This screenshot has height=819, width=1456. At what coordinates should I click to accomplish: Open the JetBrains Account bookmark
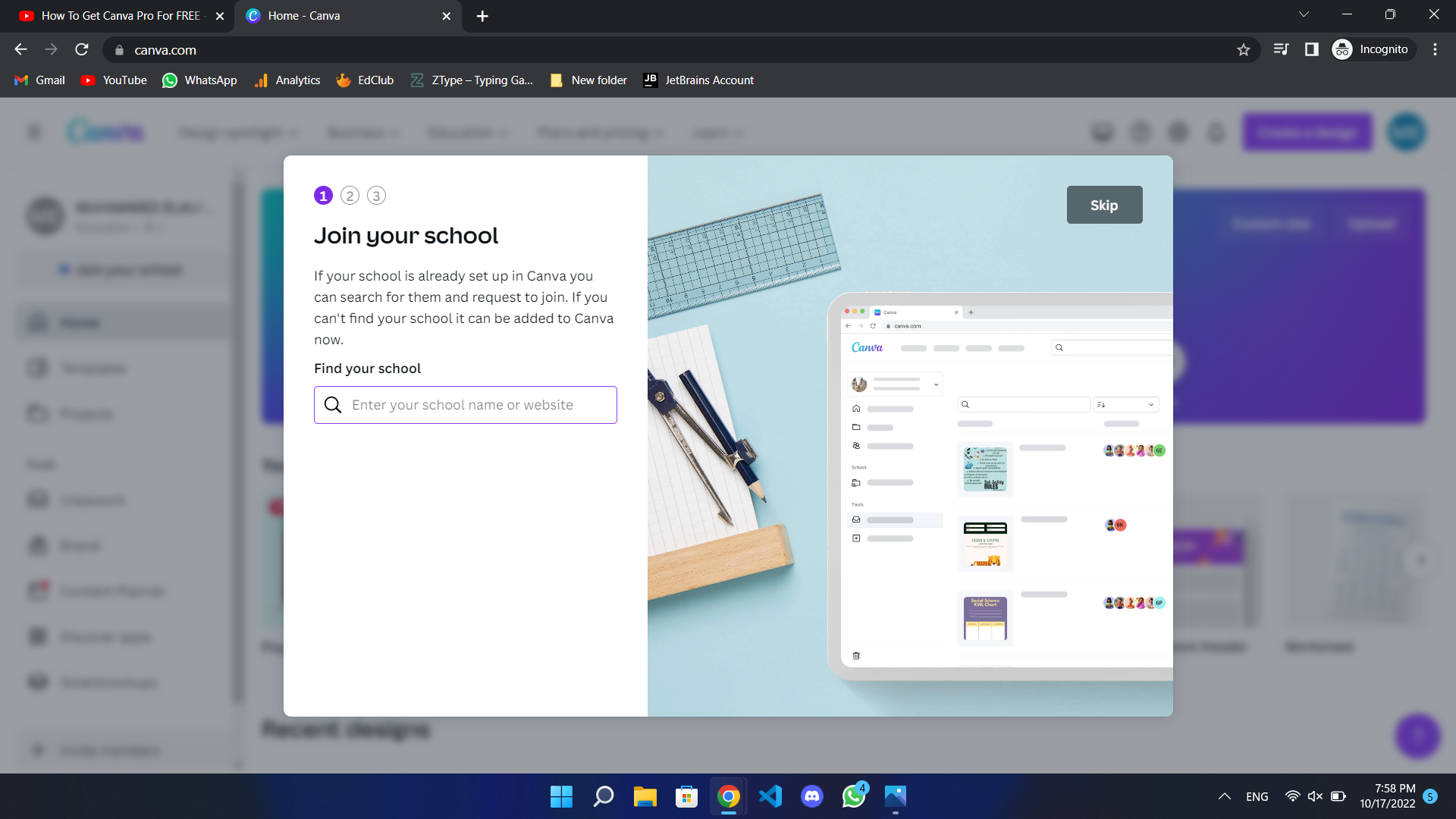pyautogui.click(x=698, y=80)
